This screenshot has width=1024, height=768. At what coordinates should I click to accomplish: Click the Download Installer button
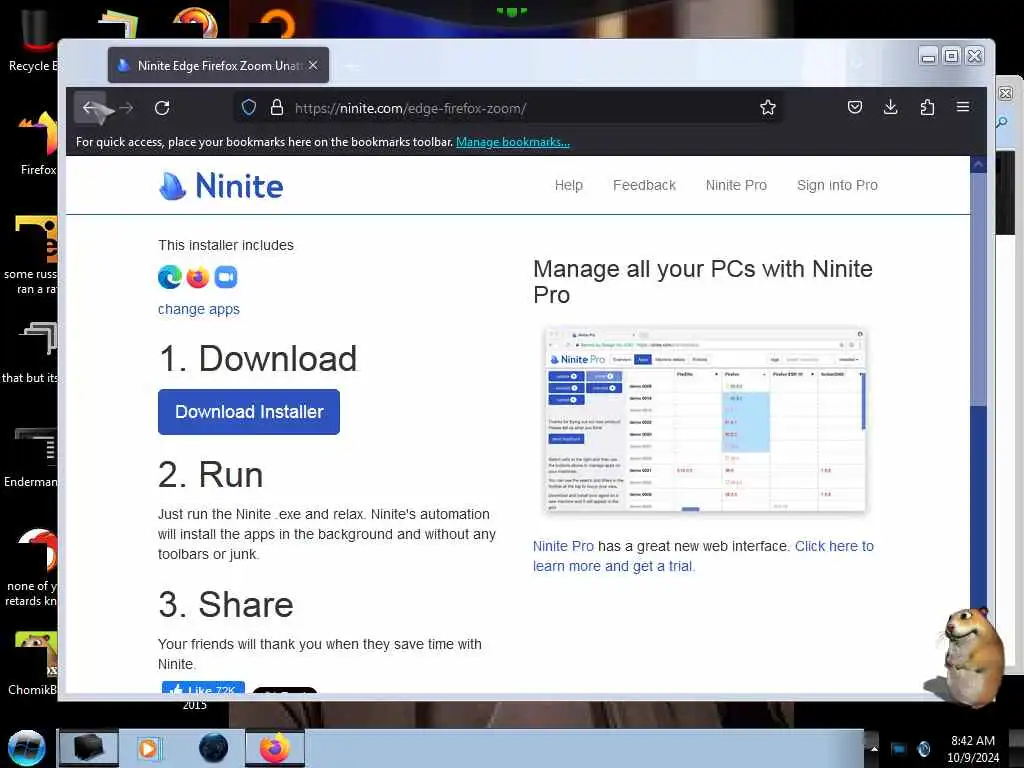(x=249, y=411)
